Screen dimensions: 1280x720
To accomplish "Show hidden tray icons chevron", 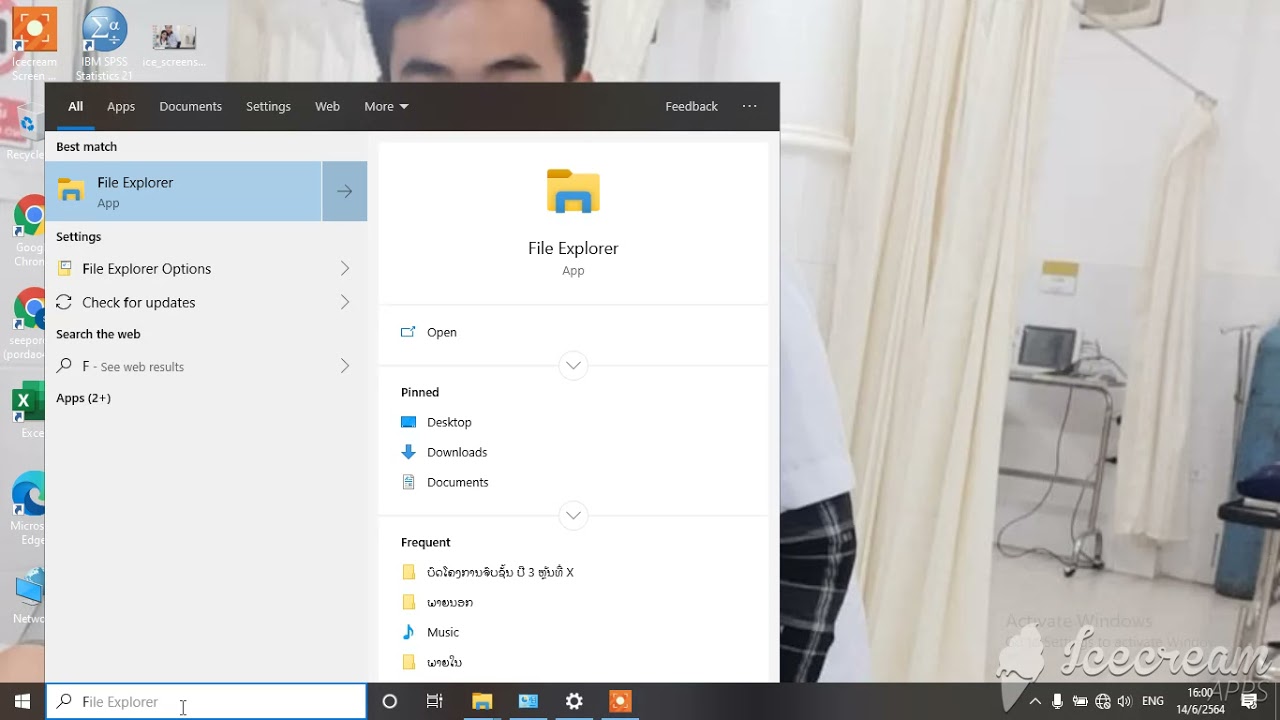I will [1035, 701].
